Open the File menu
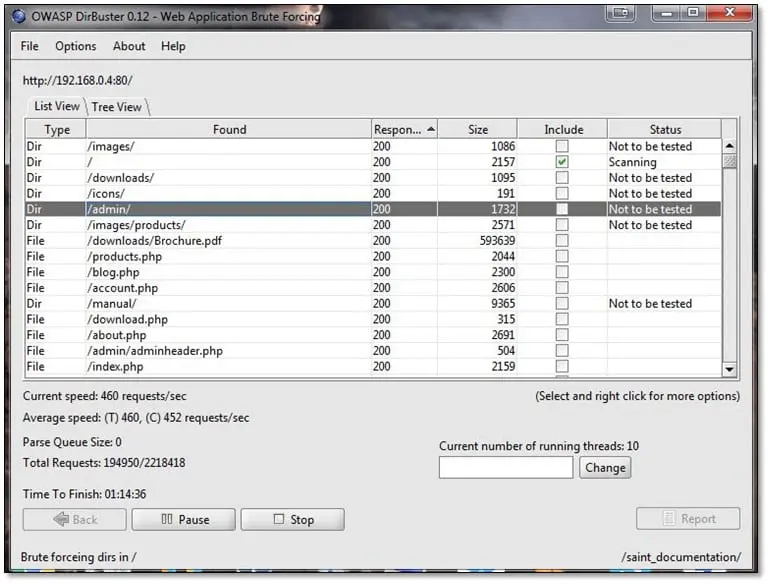 (x=30, y=46)
